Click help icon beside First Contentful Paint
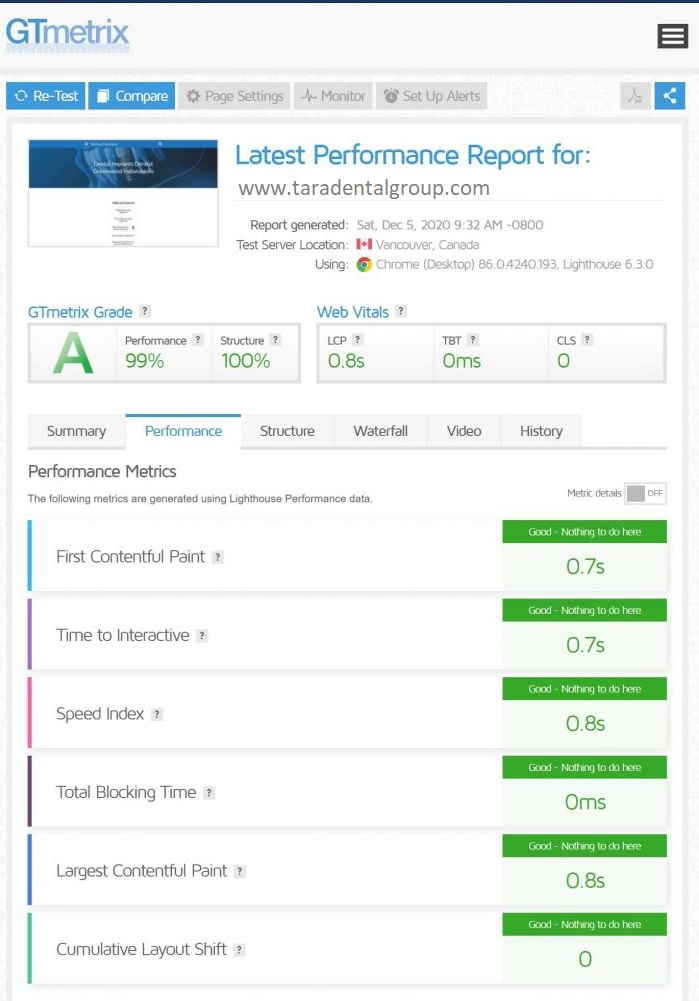The height and width of the screenshot is (1001, 699). 218,557
